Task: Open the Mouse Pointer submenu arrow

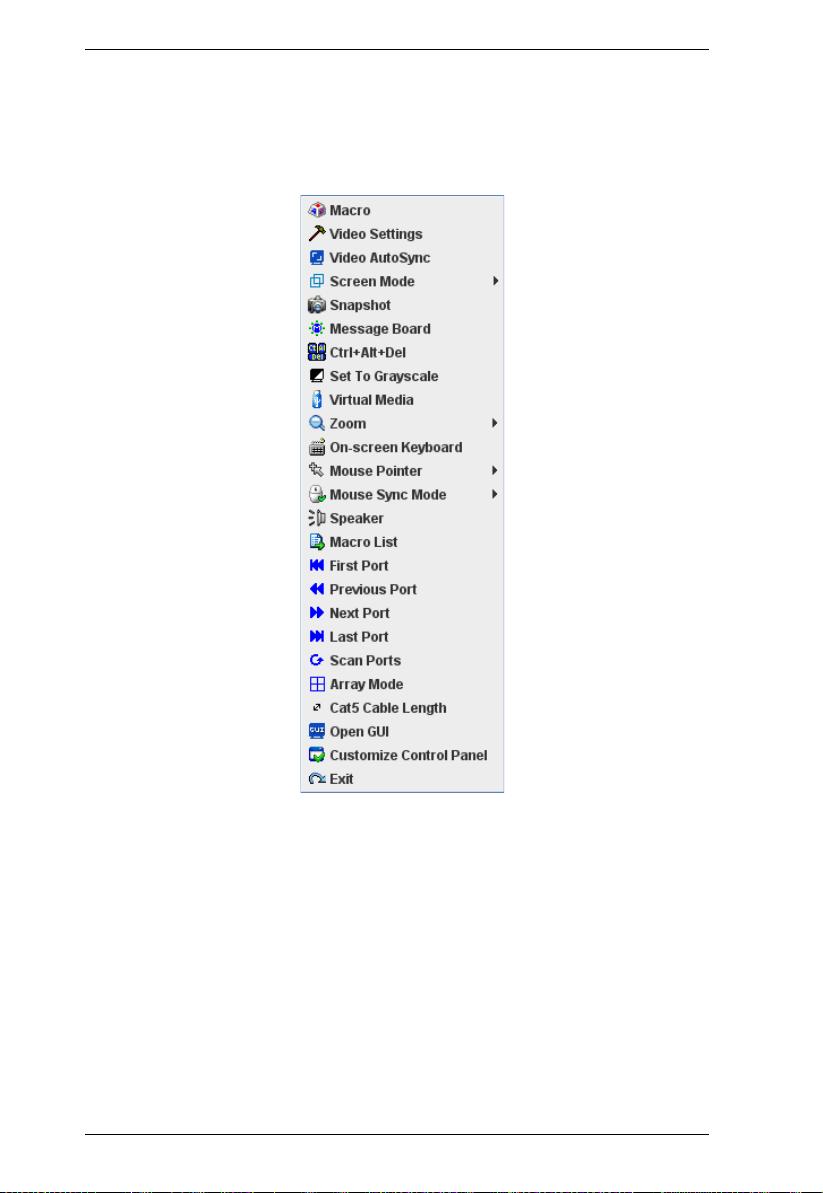Action: (495, 471)
